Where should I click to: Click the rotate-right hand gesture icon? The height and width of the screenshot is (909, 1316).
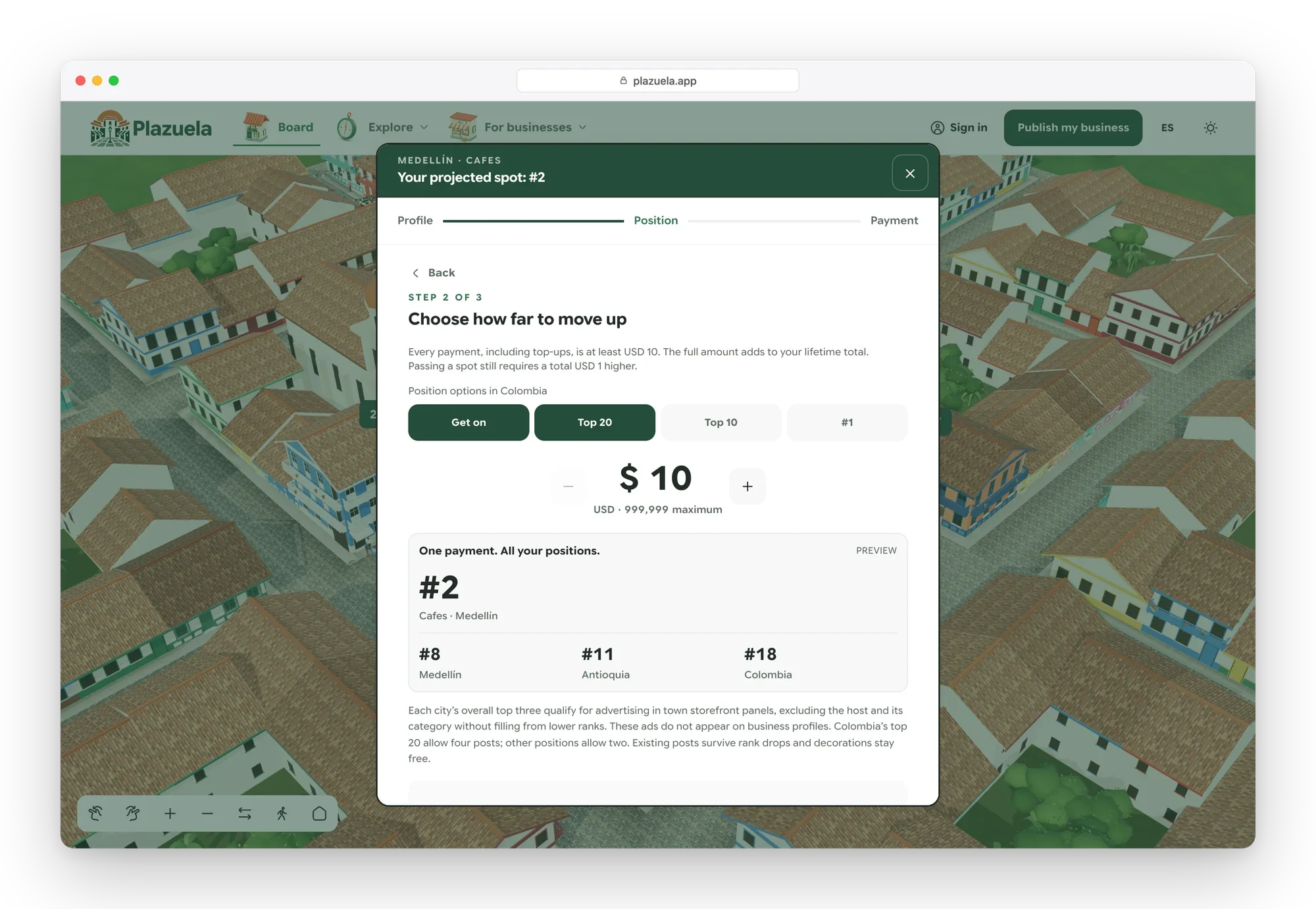tap(133, 814)
